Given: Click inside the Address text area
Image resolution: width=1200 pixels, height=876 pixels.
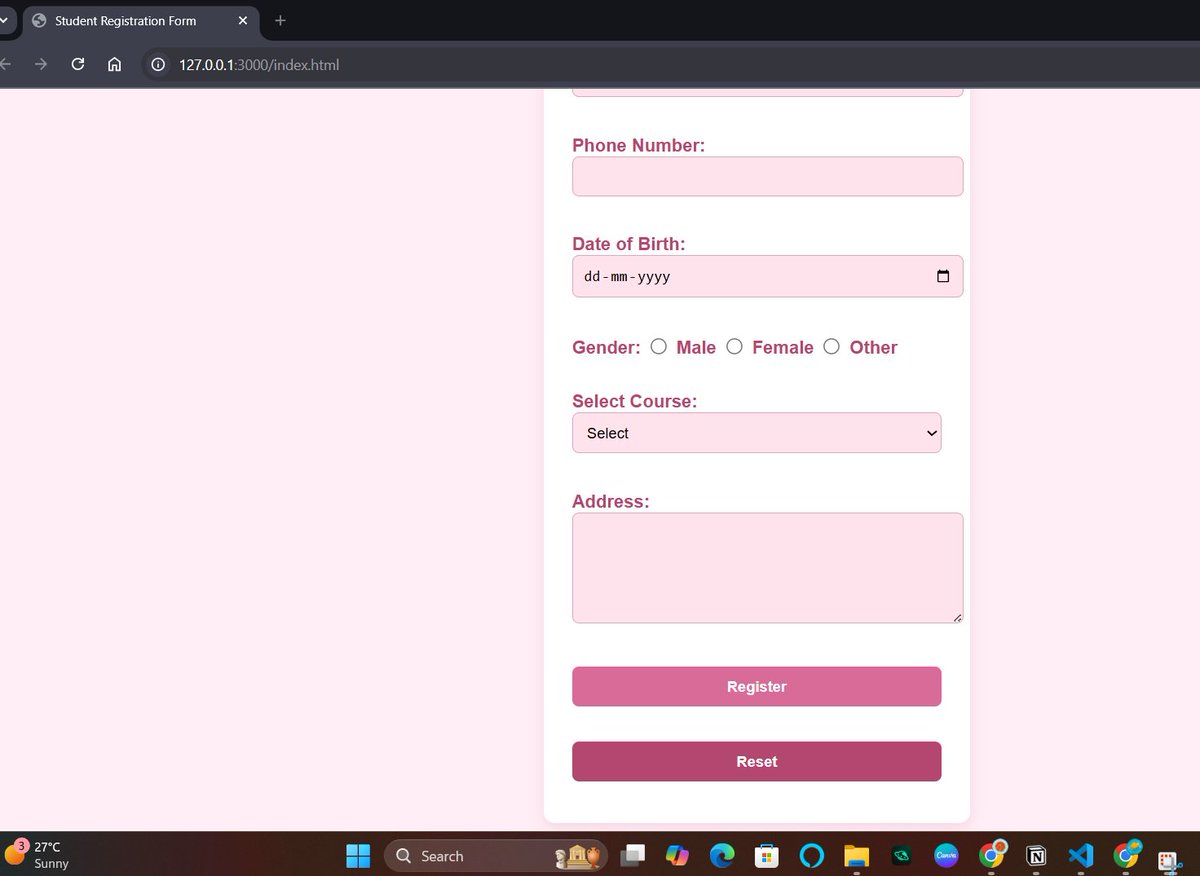Looking at the screenshot, I should click(x=766, y=566).
